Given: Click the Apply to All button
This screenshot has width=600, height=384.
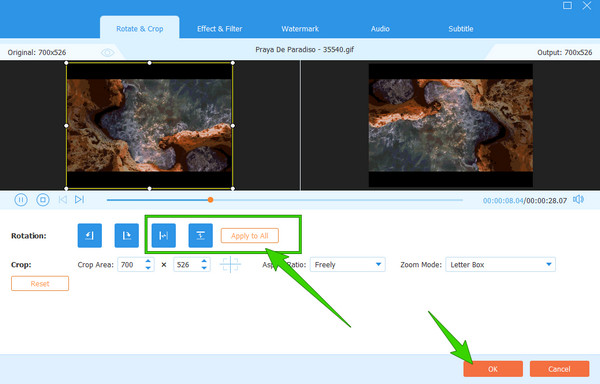Looking at the screenshot, I should [249, 236].
